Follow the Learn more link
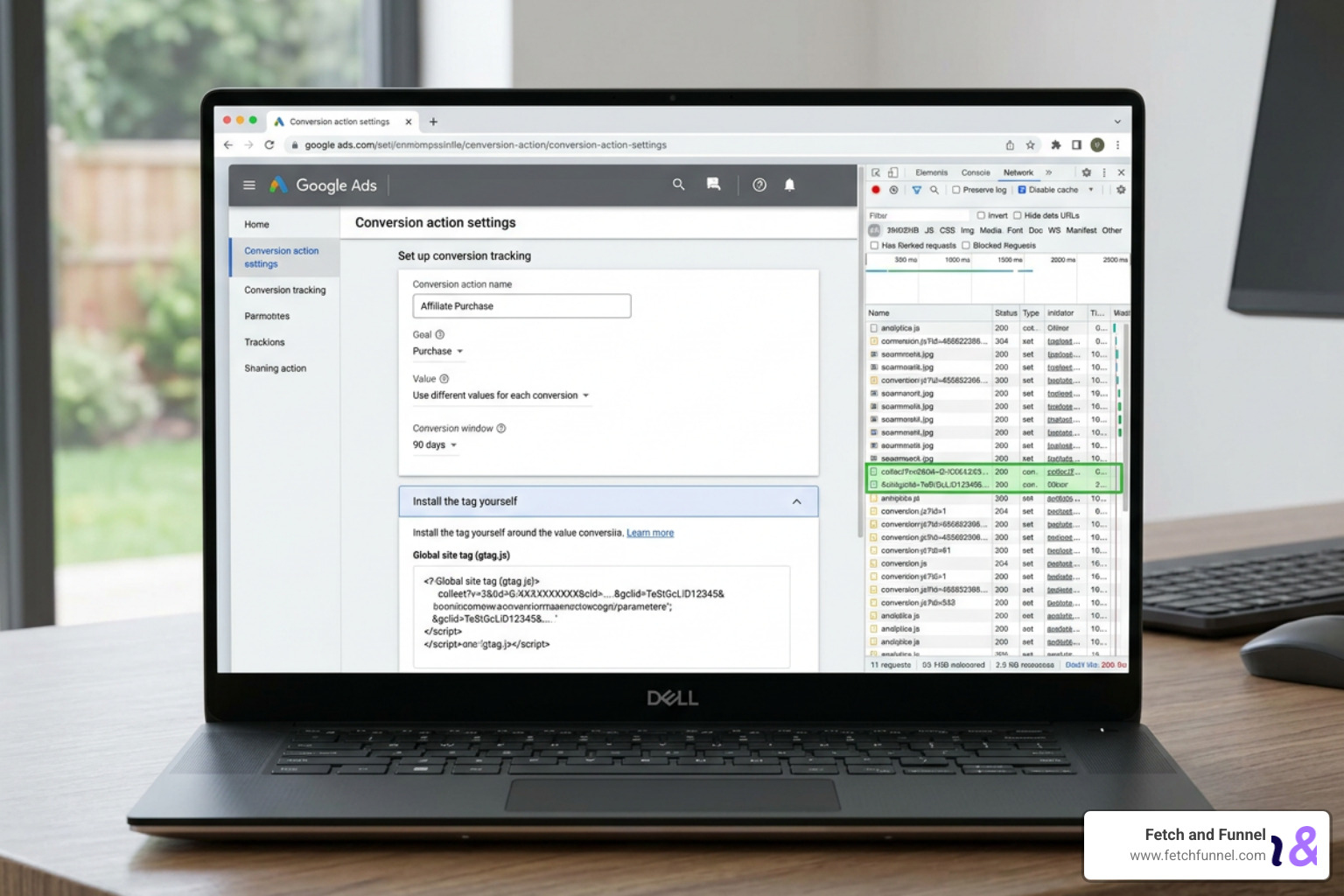1344x896 pixels. pyautogui.click(x=650, y=533)
